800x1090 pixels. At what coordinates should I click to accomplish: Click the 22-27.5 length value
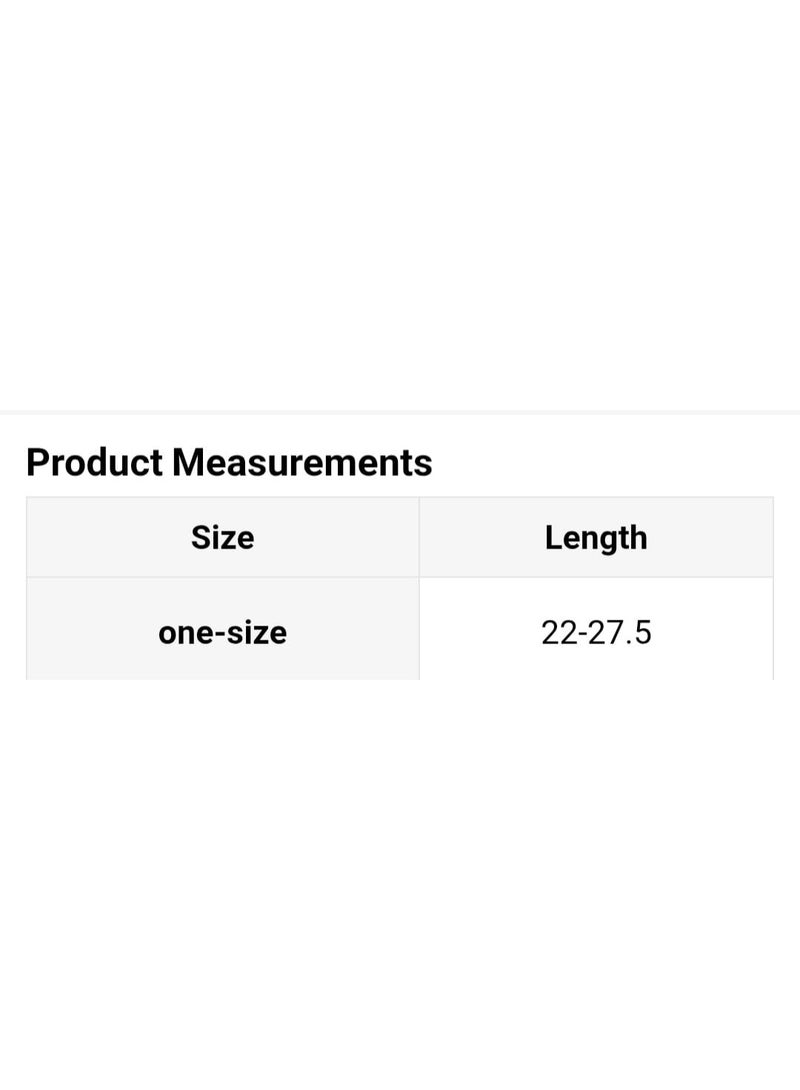pos(596,633)
